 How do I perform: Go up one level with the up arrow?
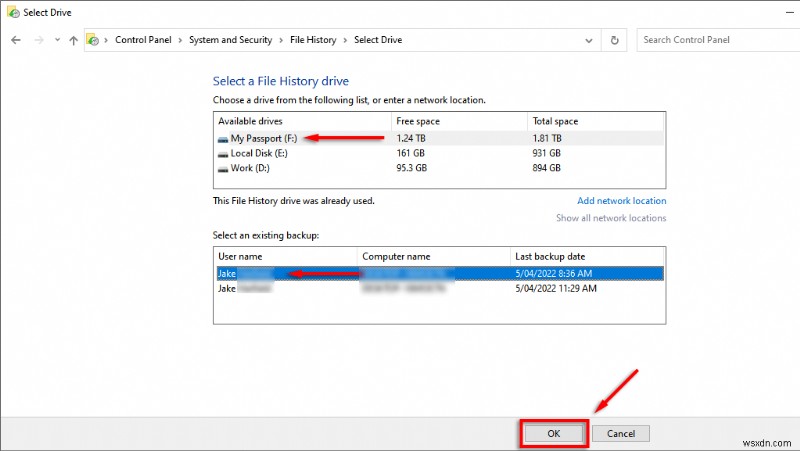[x=73, y=40]
